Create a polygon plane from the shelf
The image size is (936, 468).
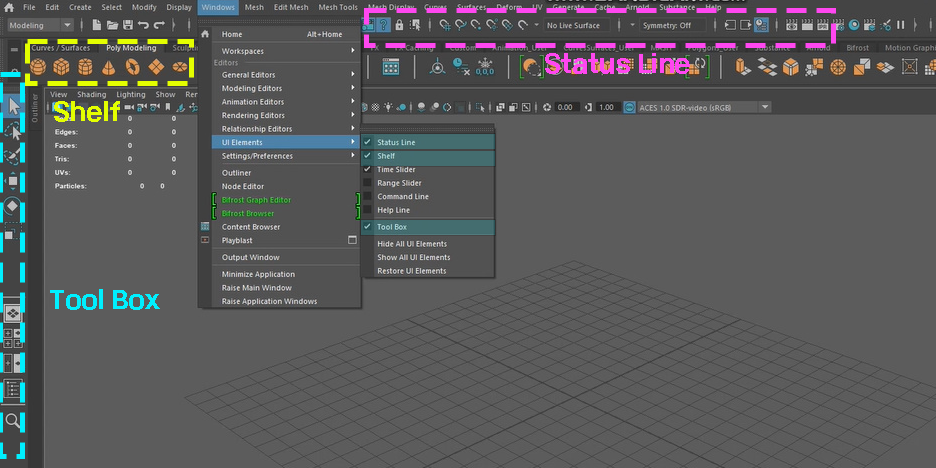[156, 67]
